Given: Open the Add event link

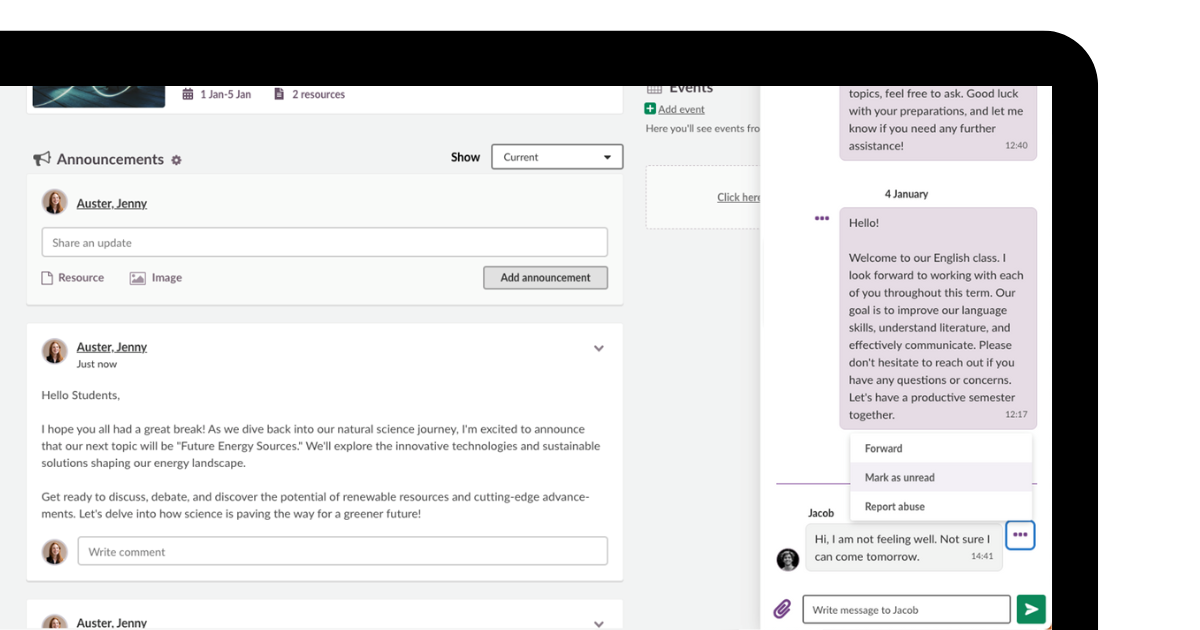Looking at the screenshot, I should tap(681, 109).
